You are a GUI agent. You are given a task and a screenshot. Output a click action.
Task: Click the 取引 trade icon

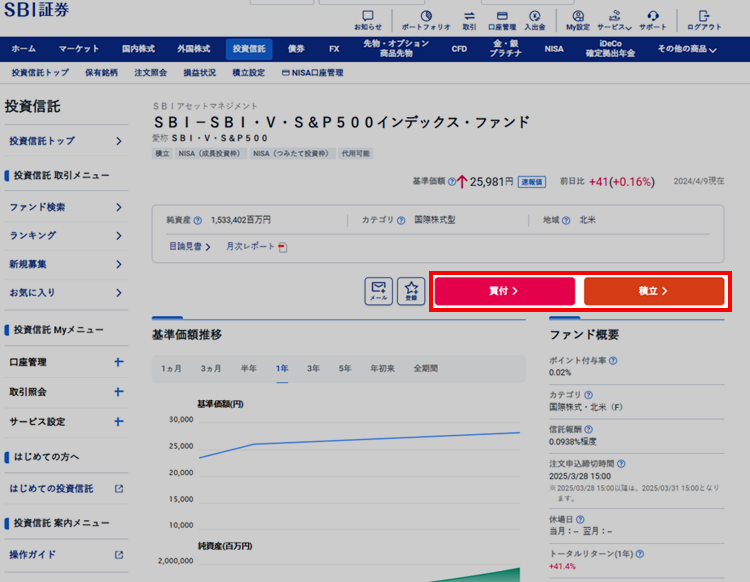coord(469,21)
